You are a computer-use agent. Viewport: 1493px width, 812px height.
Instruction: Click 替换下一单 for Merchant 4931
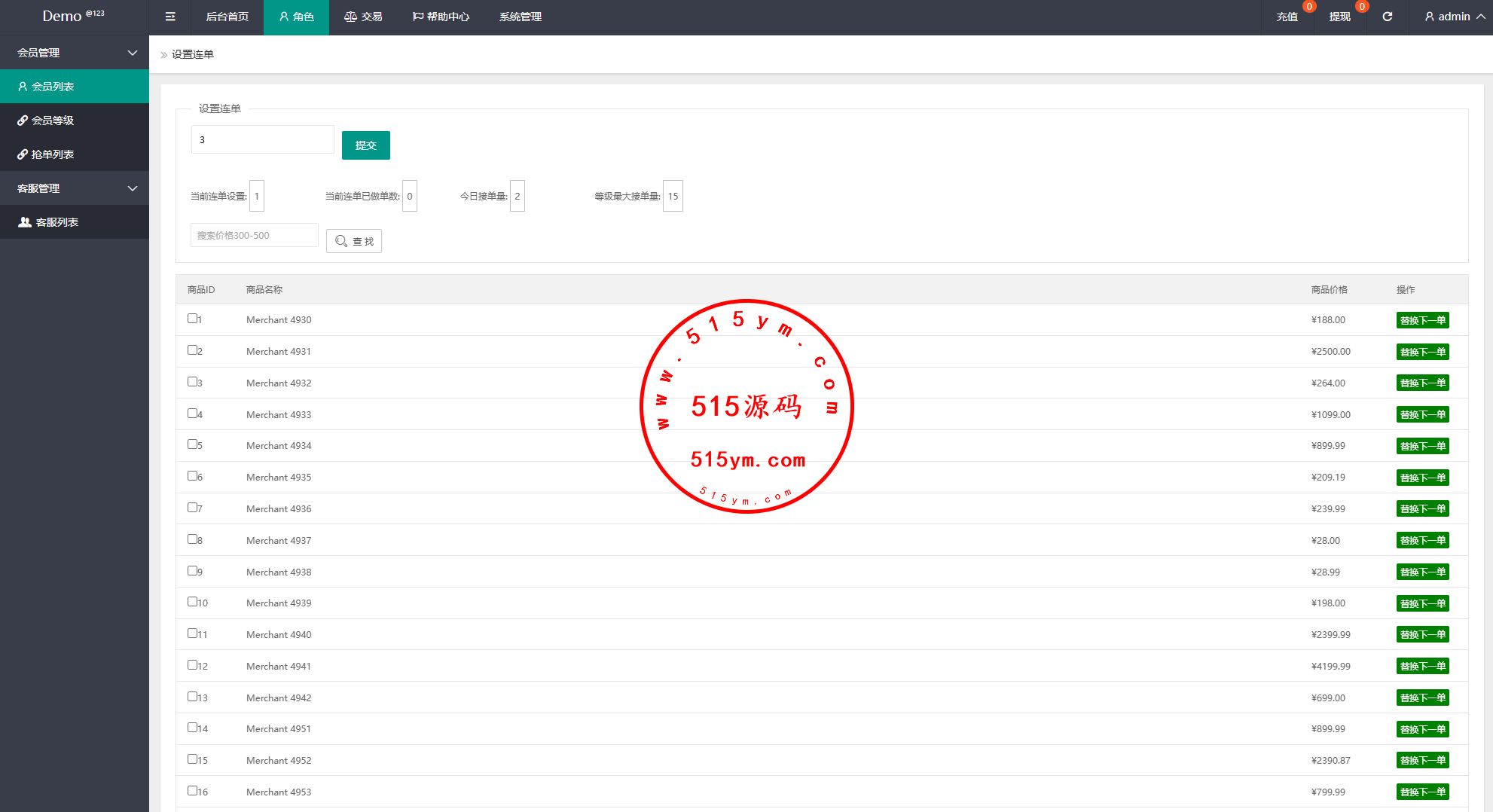click(1422, 352)
